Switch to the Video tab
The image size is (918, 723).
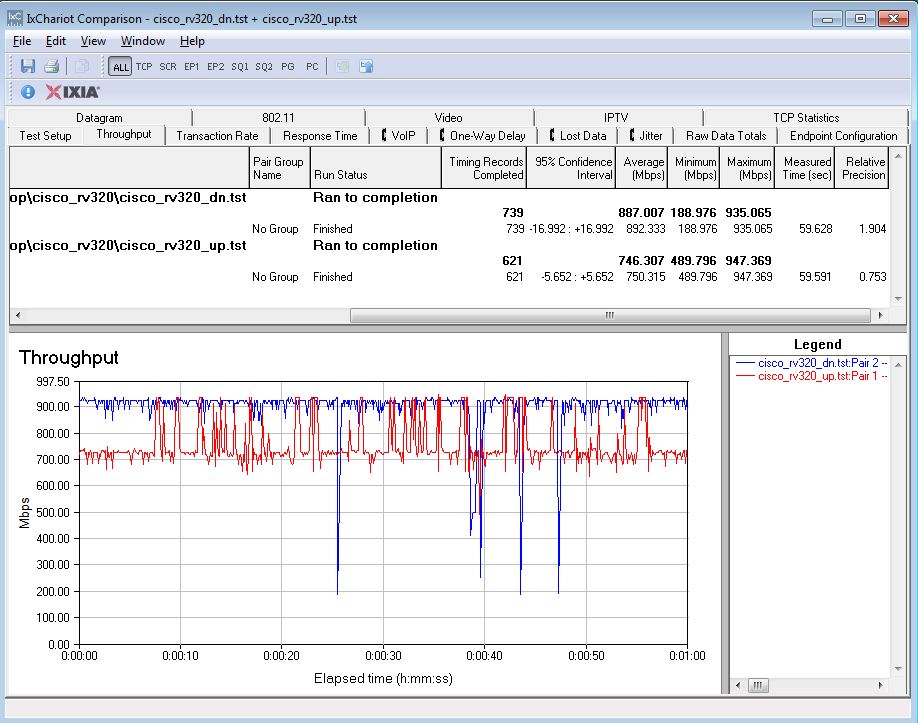click(x=448, y=118)
